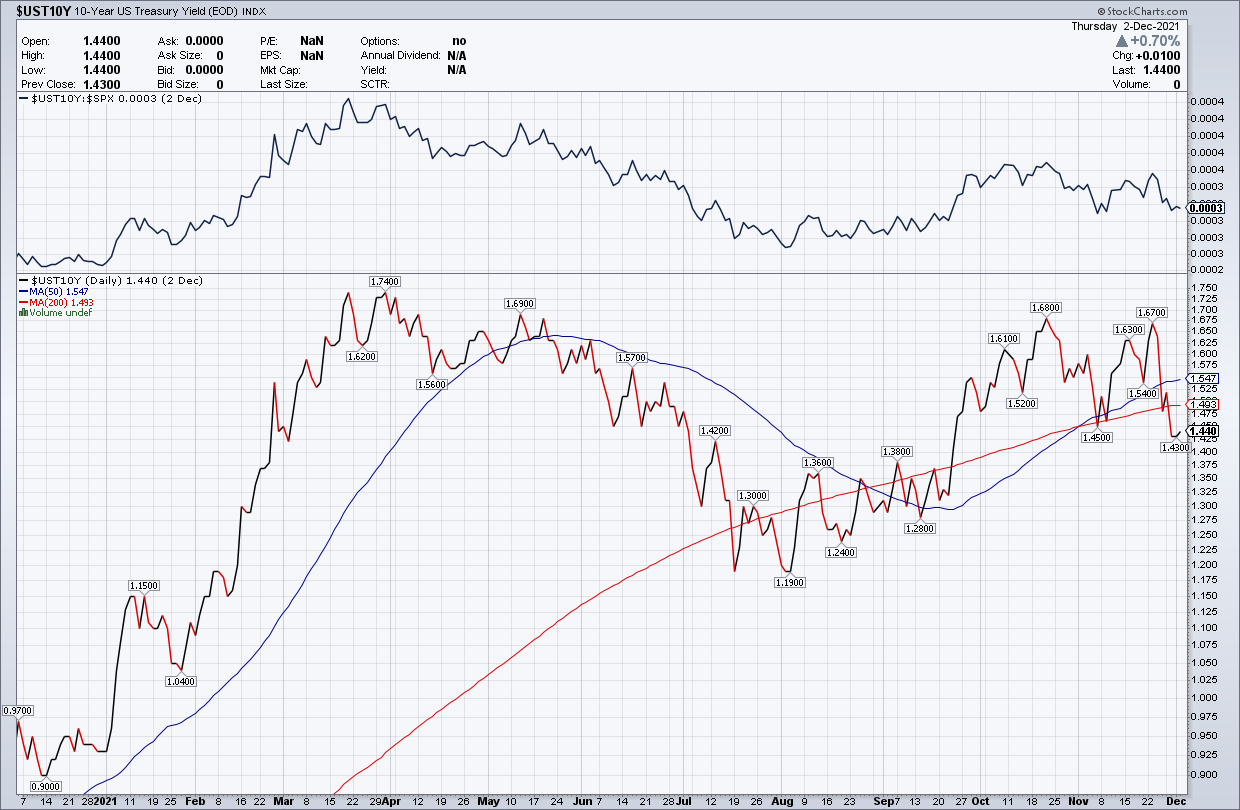The height and width of the screenshot is (810, 1240).
Task: Click the 0.9700 starting price label
Action: tap(18, 710)
